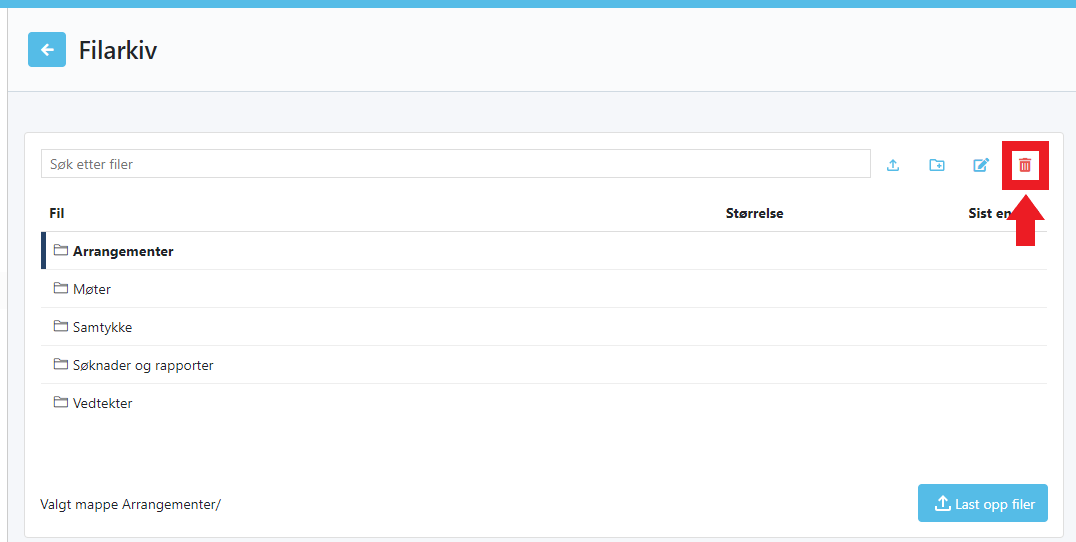The image size is (1076, 542).
Task: Open the Møter folder
Action: click(x=92, y=290)
